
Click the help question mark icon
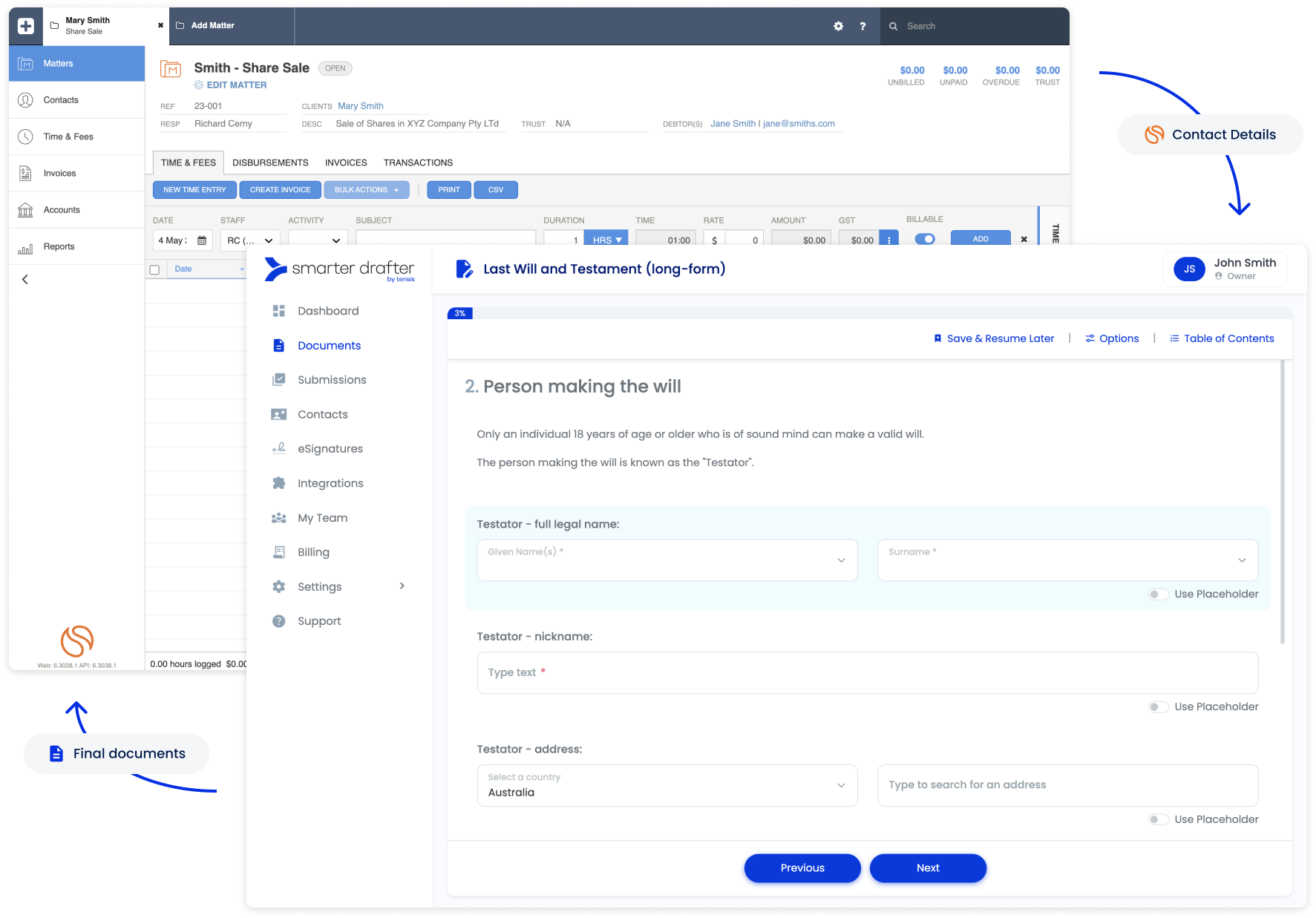[862, 26]
